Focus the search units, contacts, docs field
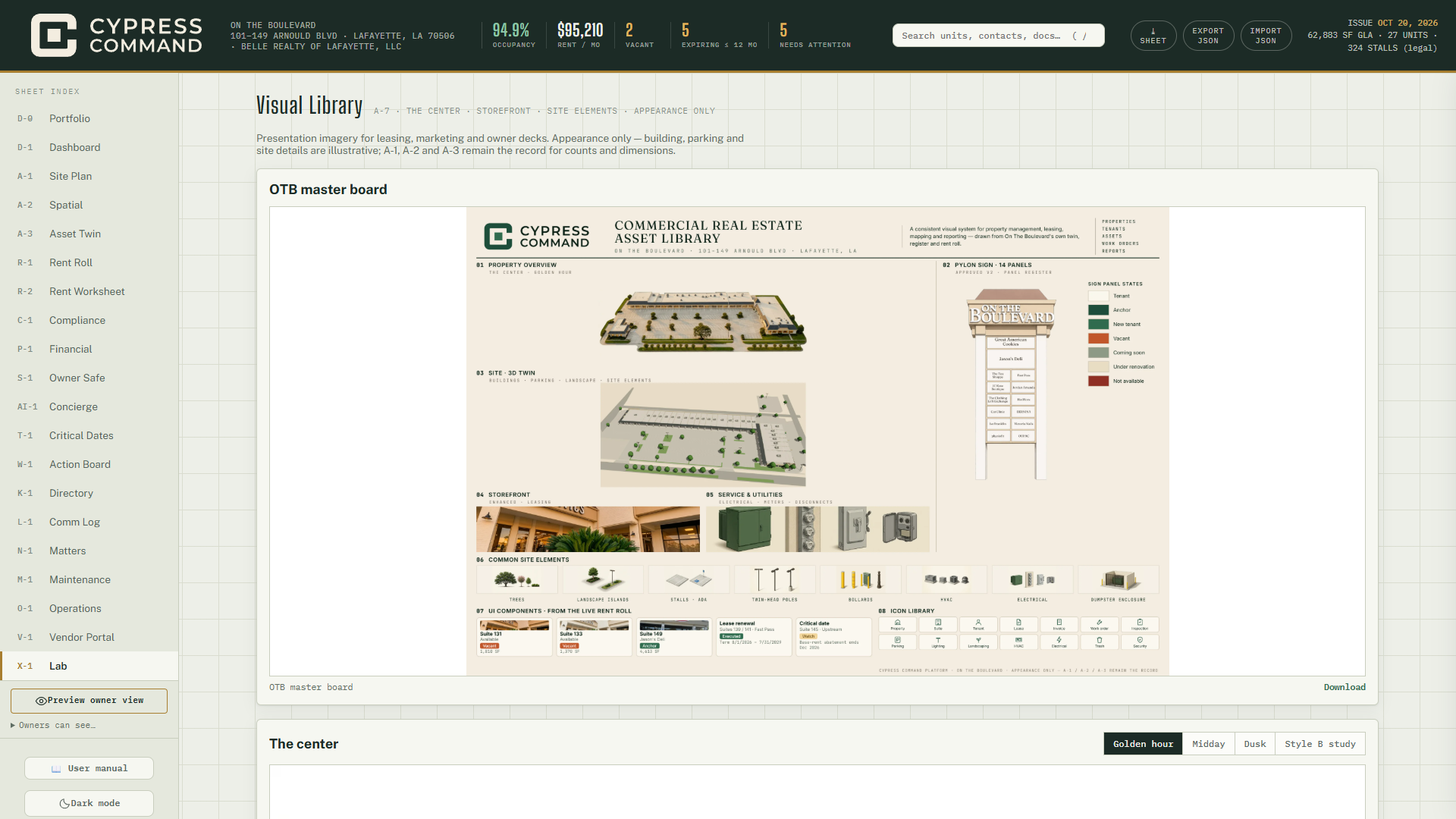 [998, 36]
